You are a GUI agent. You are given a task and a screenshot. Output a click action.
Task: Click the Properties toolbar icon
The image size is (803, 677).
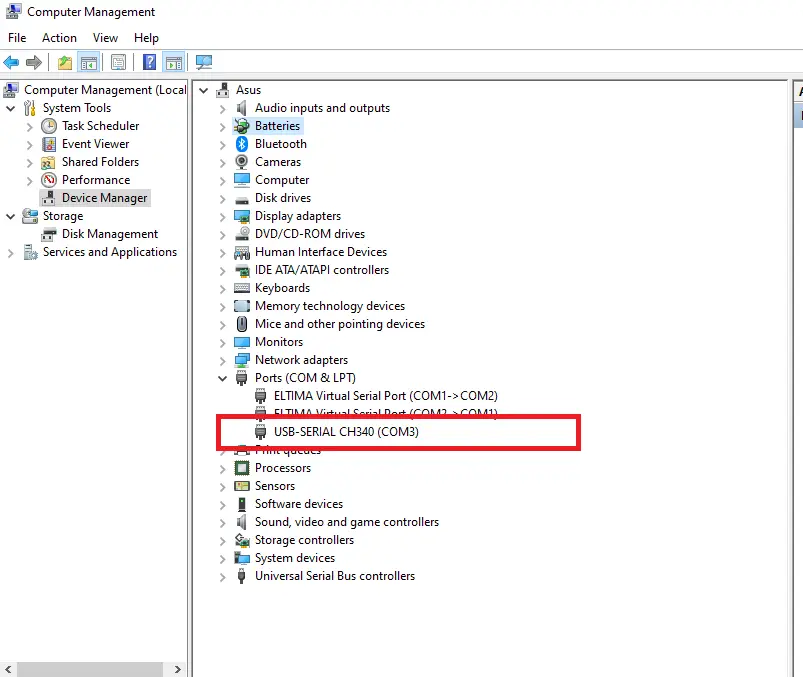(x=118, y=62)
